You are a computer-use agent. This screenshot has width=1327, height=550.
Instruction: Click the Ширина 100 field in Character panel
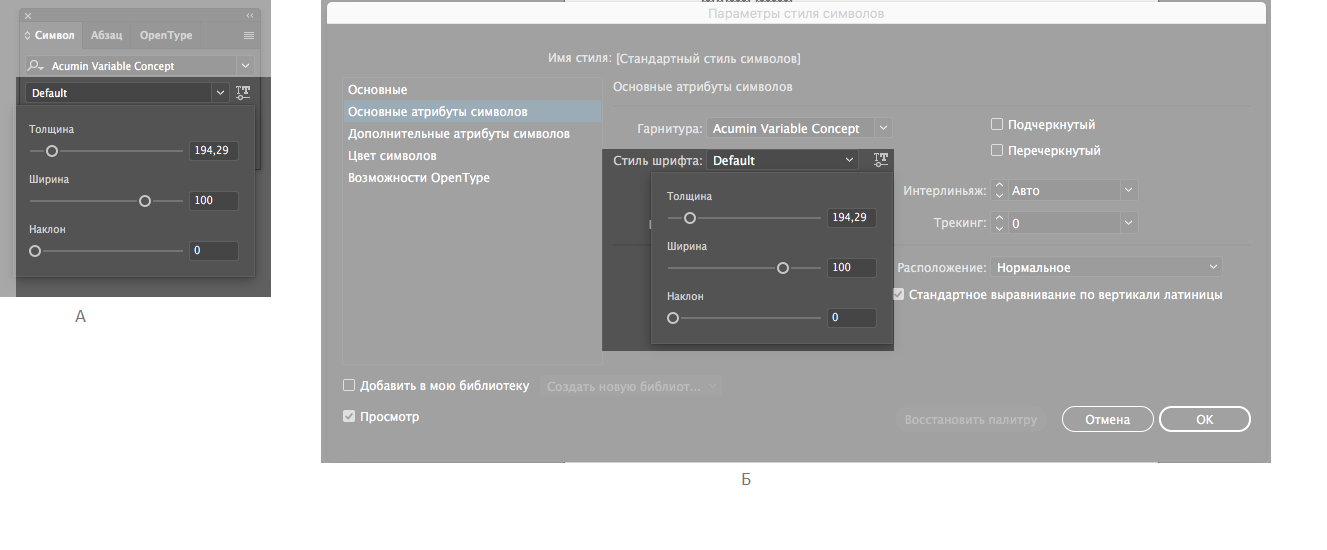[x=214, y=200]
